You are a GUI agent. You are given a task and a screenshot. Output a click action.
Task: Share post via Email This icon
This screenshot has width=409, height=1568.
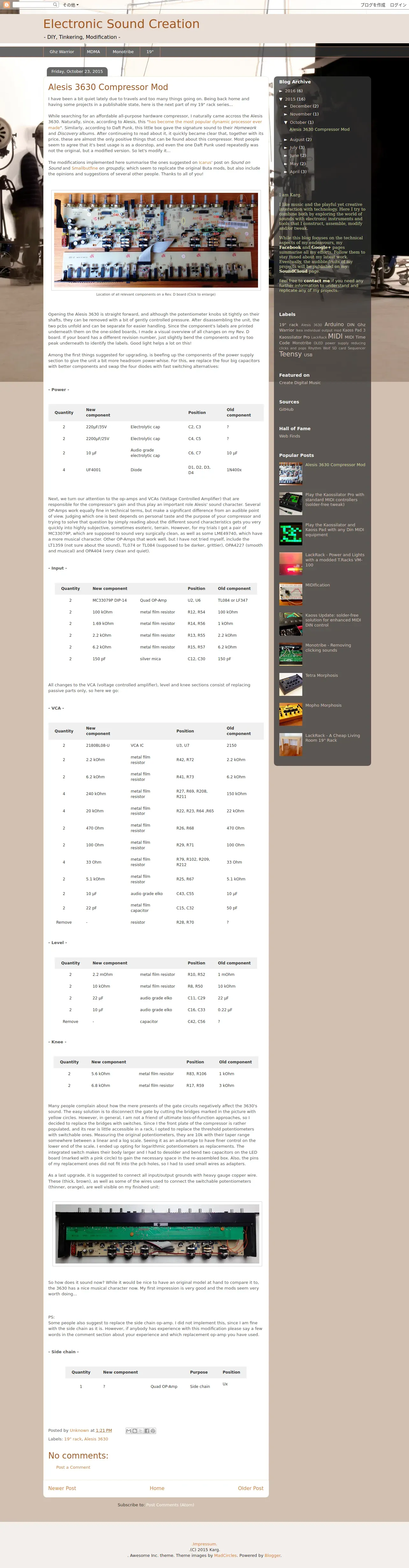pos(129,1431)
